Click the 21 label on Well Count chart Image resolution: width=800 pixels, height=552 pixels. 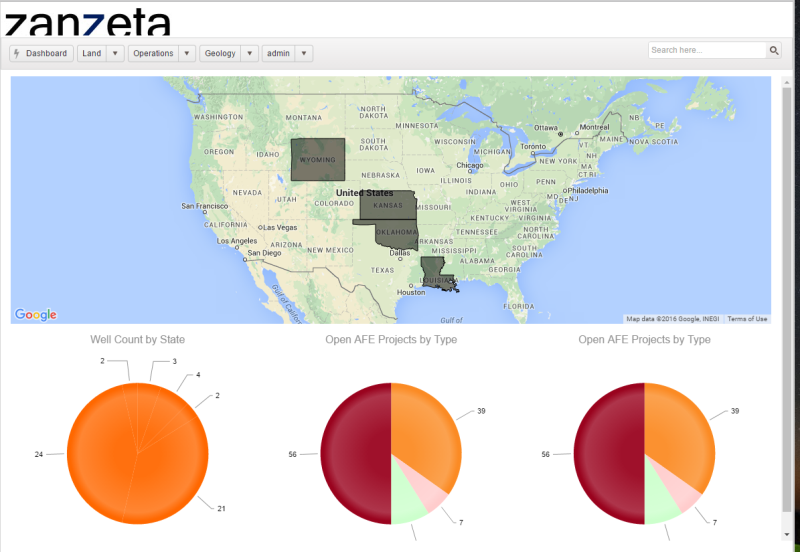click(221, 508)
